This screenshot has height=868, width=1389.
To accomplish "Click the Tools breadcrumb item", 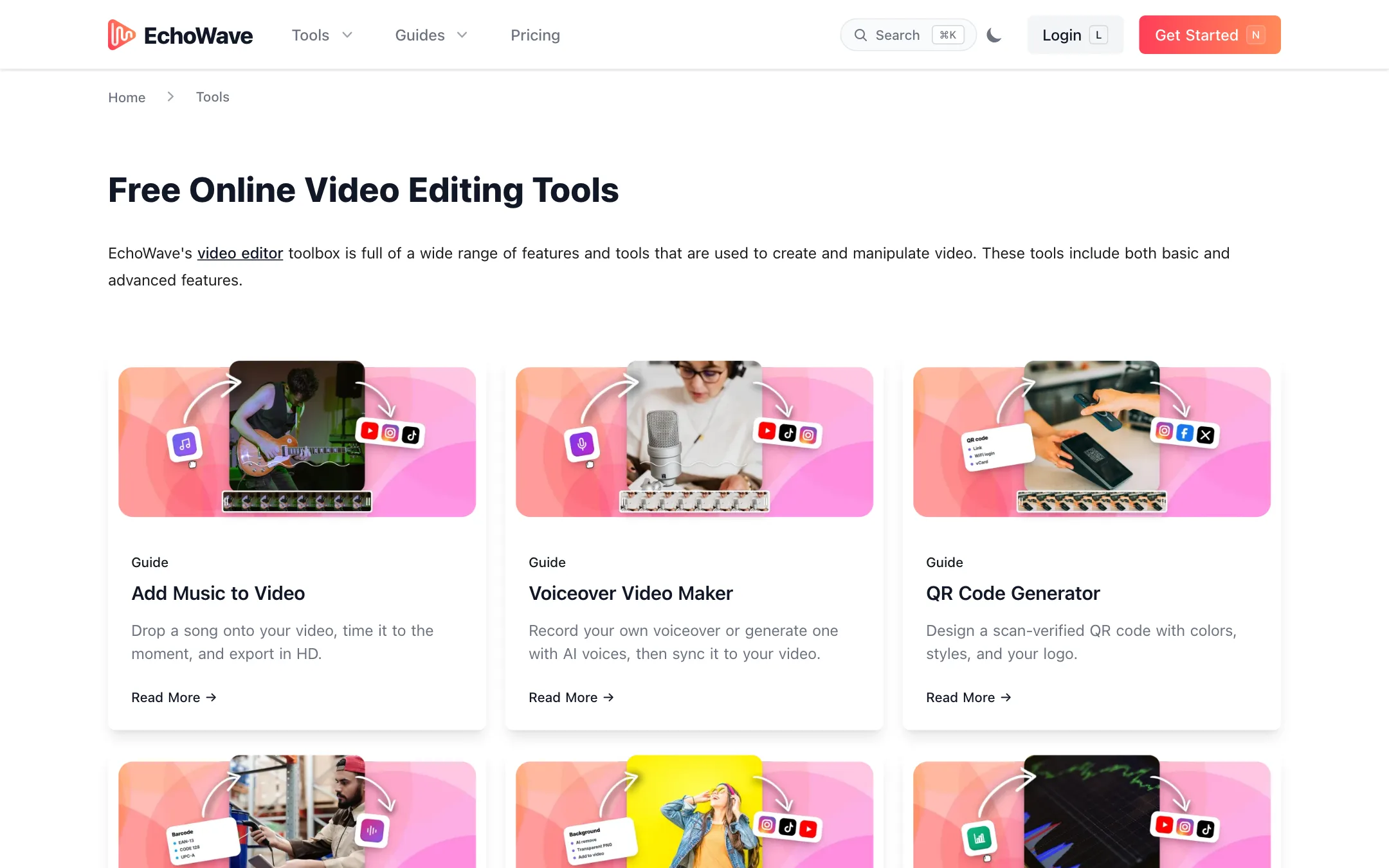I will tap(212, 97).
